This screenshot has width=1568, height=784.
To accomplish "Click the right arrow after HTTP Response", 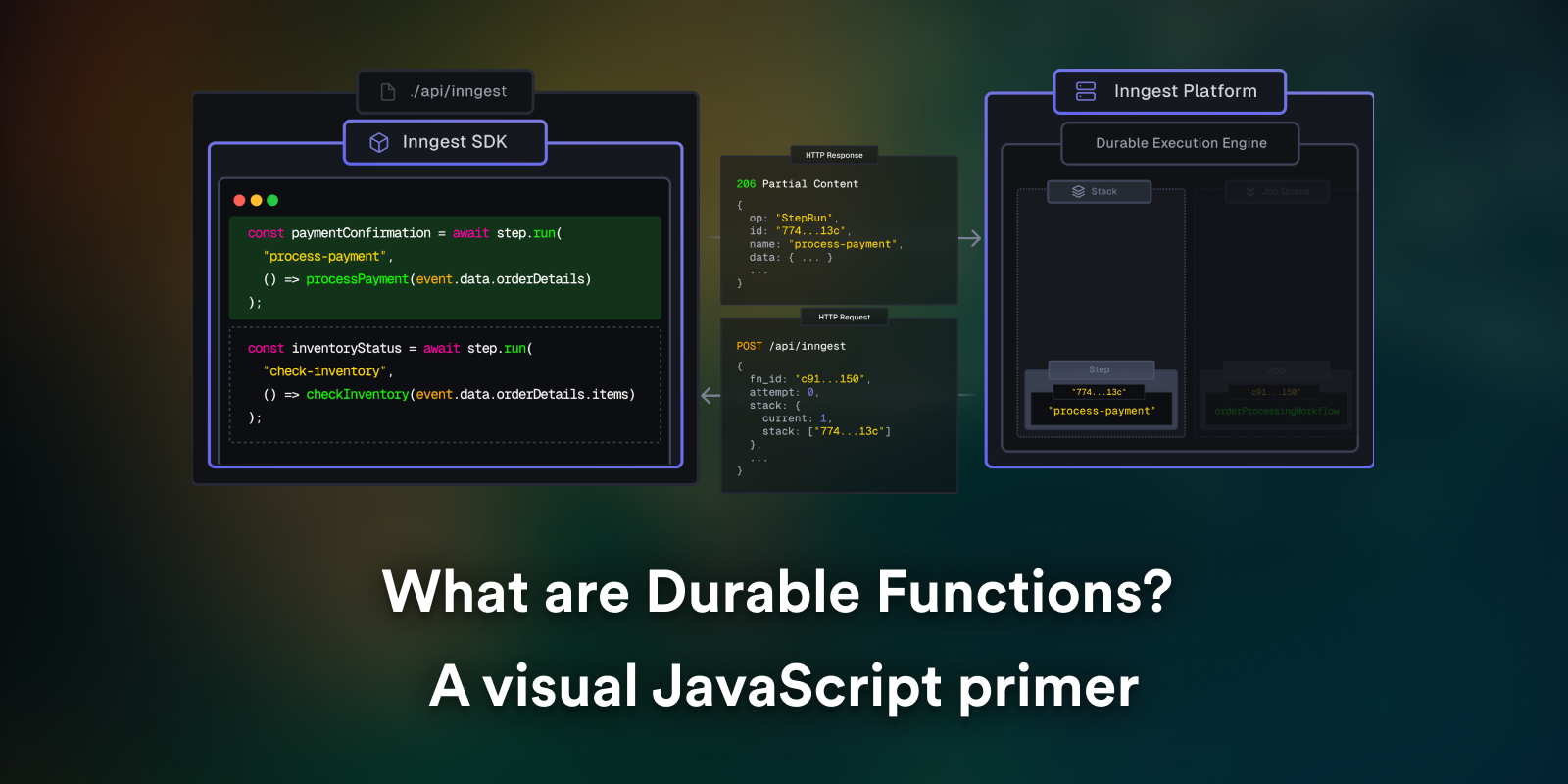I will click(x=969, y=238).
